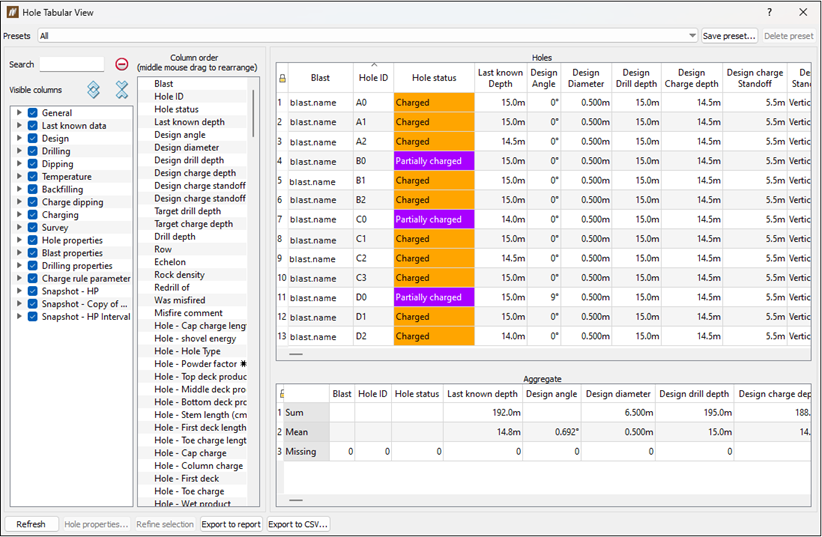Click in the Search input field
Screen dimensions: 822x537
click(72, 65)
